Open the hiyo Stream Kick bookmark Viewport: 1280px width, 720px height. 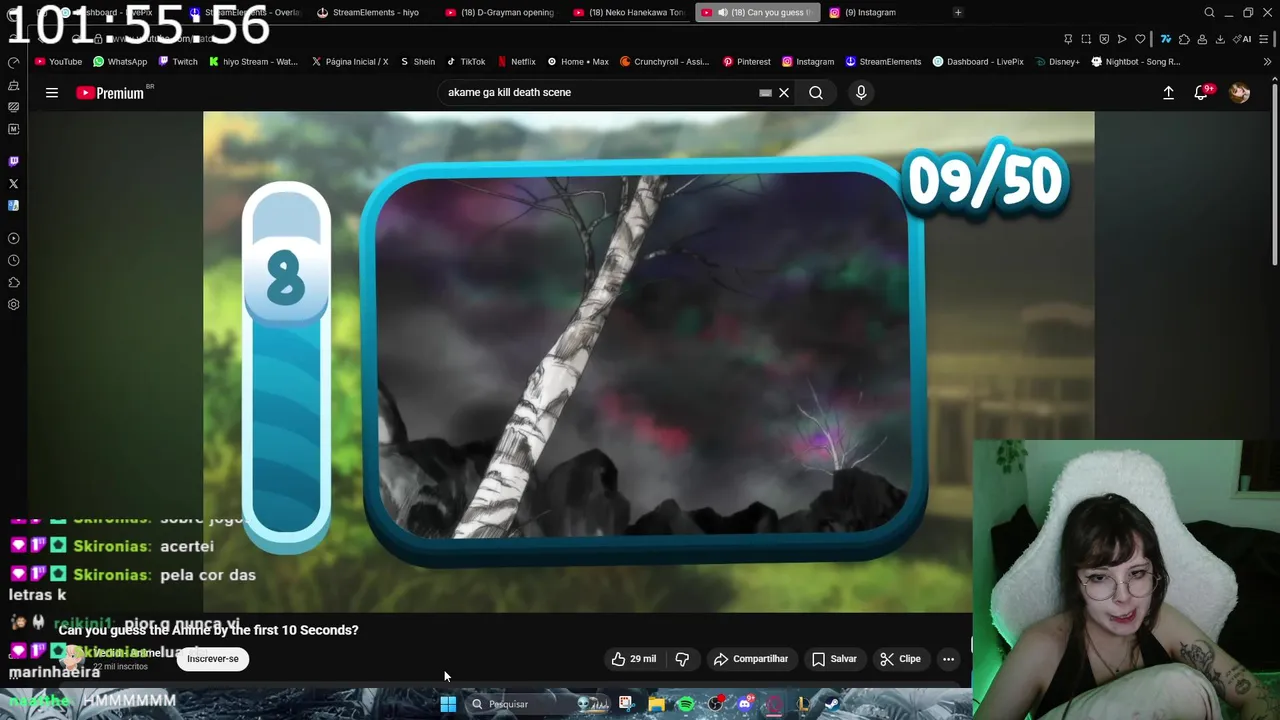(x=253, y=62)
